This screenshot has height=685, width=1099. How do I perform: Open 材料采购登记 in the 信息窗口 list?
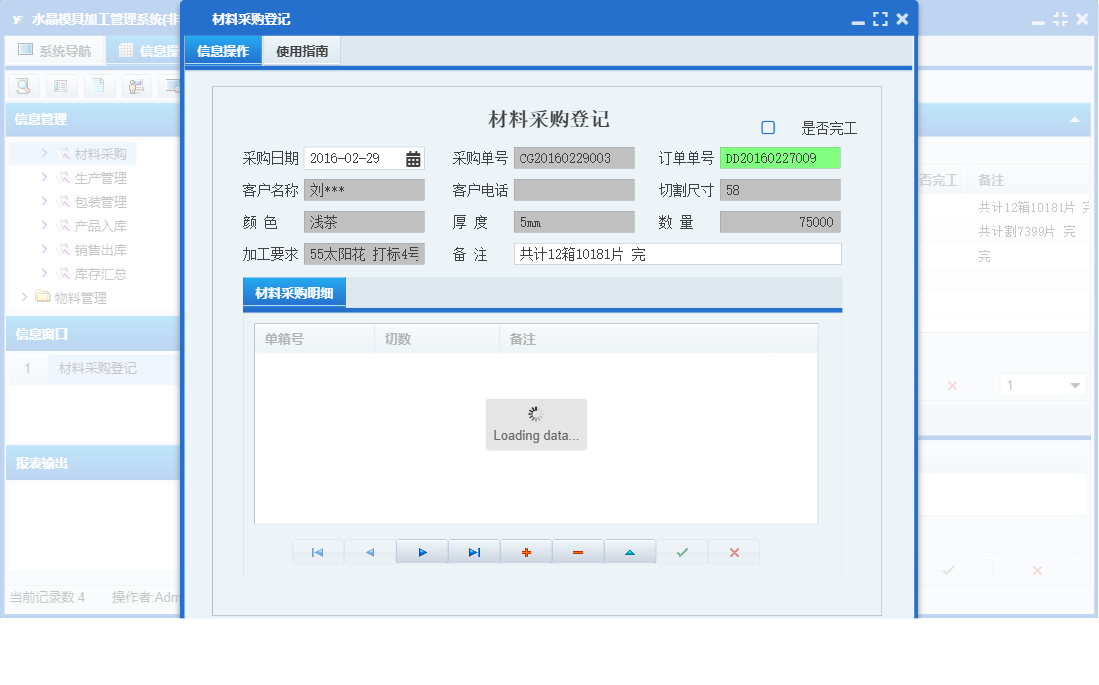(x=99, y=368)
